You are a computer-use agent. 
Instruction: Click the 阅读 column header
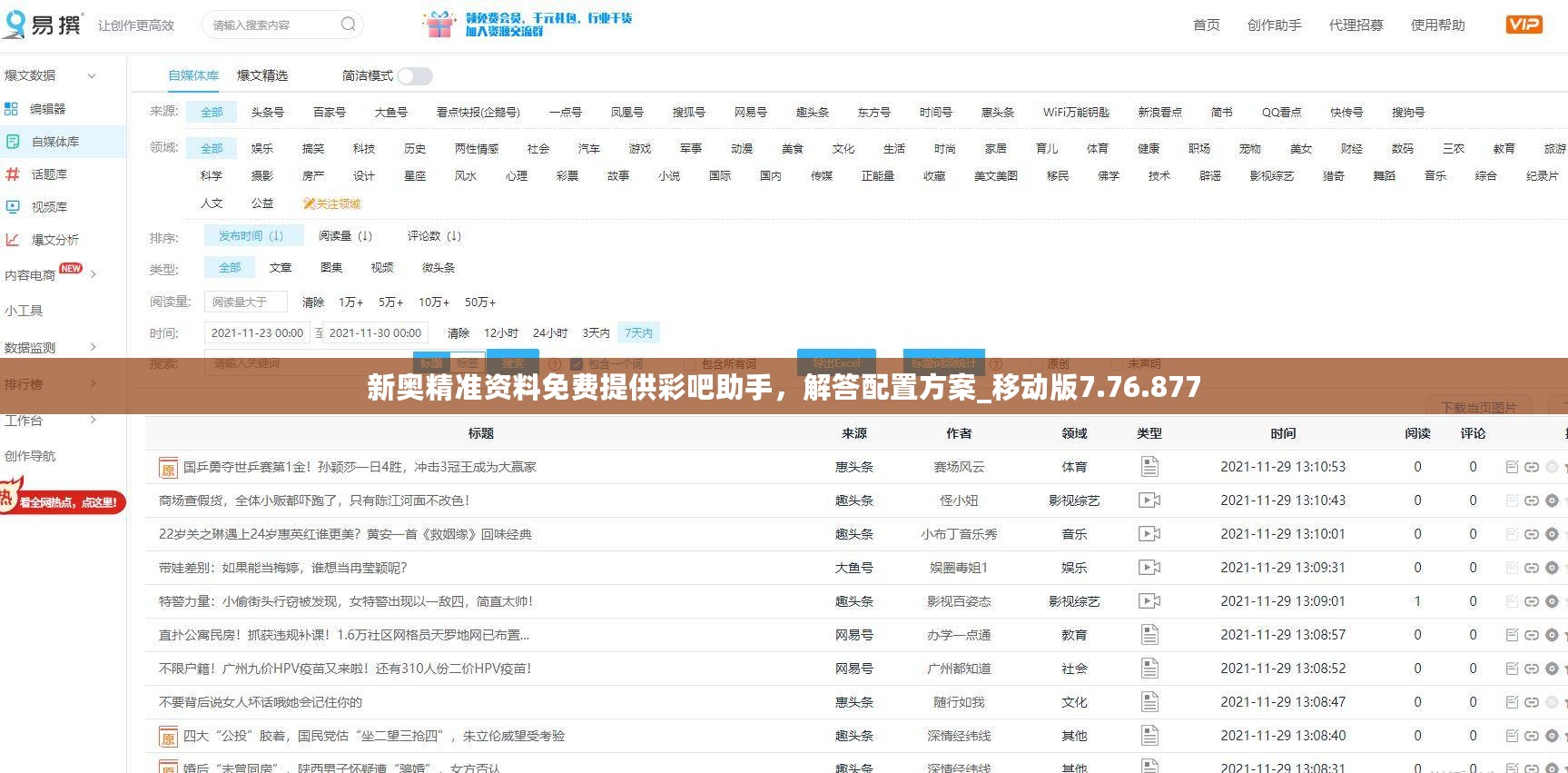coord(1417,433)
